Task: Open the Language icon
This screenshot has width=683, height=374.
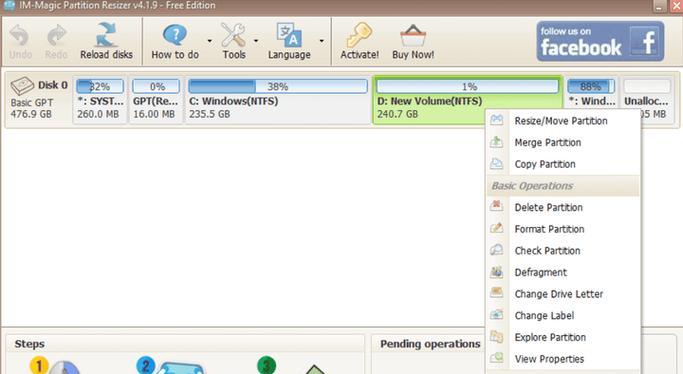Action: click(289, 35)
